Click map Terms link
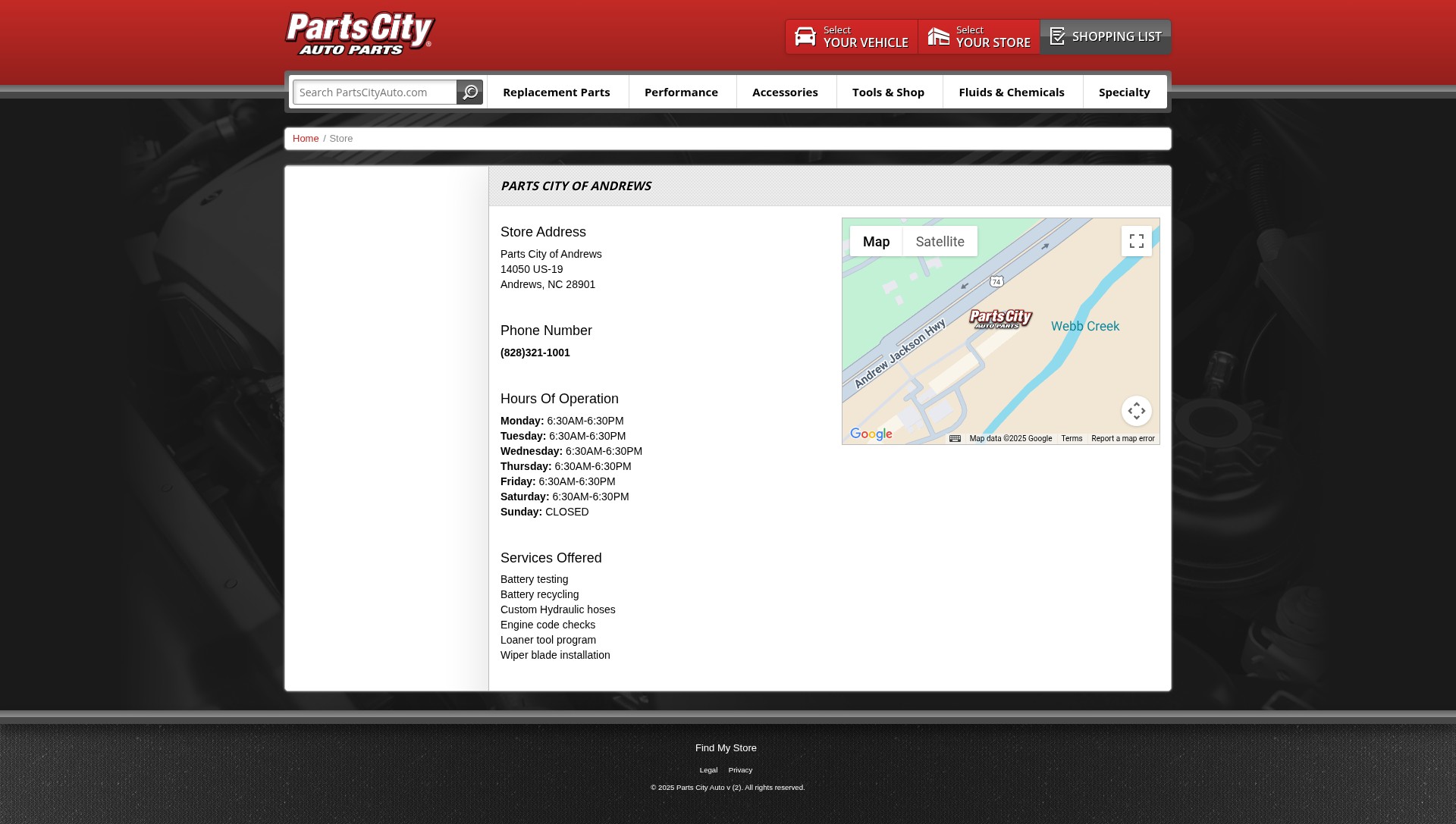This screenshot has height=824, width=1456. click(x=1072, y=439)
